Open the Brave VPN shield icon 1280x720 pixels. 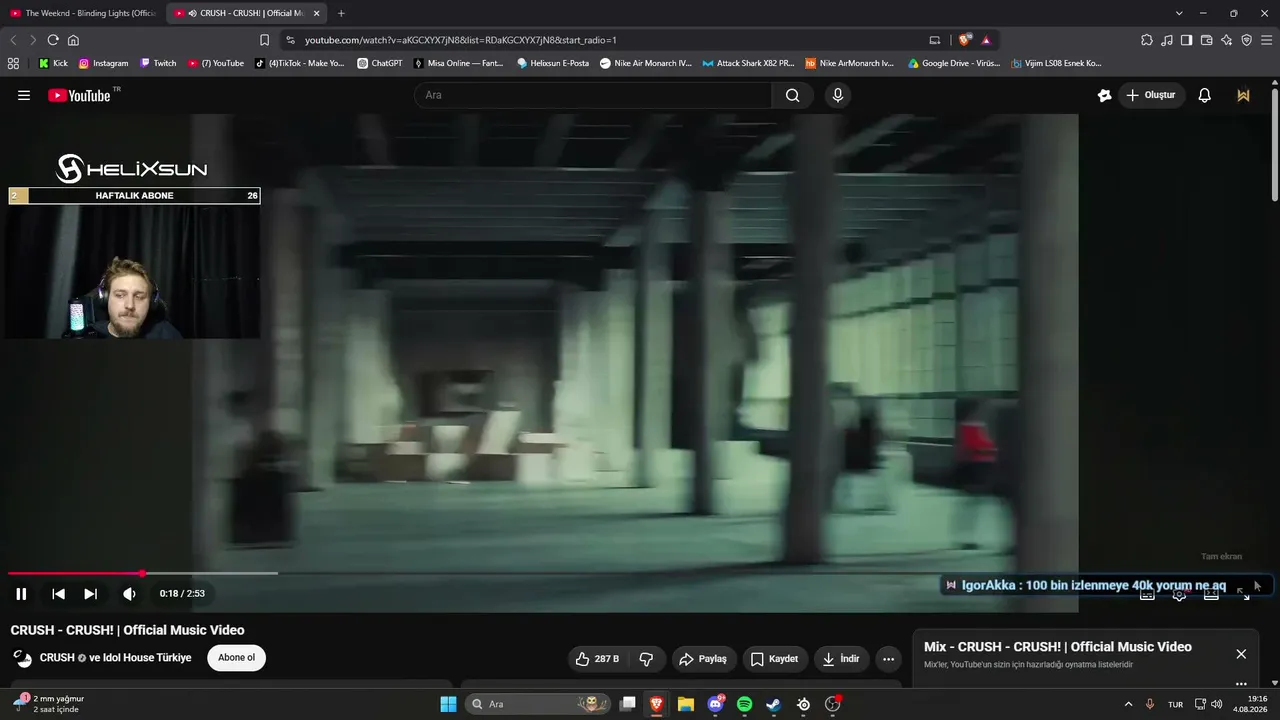(x=1246, y=40)
